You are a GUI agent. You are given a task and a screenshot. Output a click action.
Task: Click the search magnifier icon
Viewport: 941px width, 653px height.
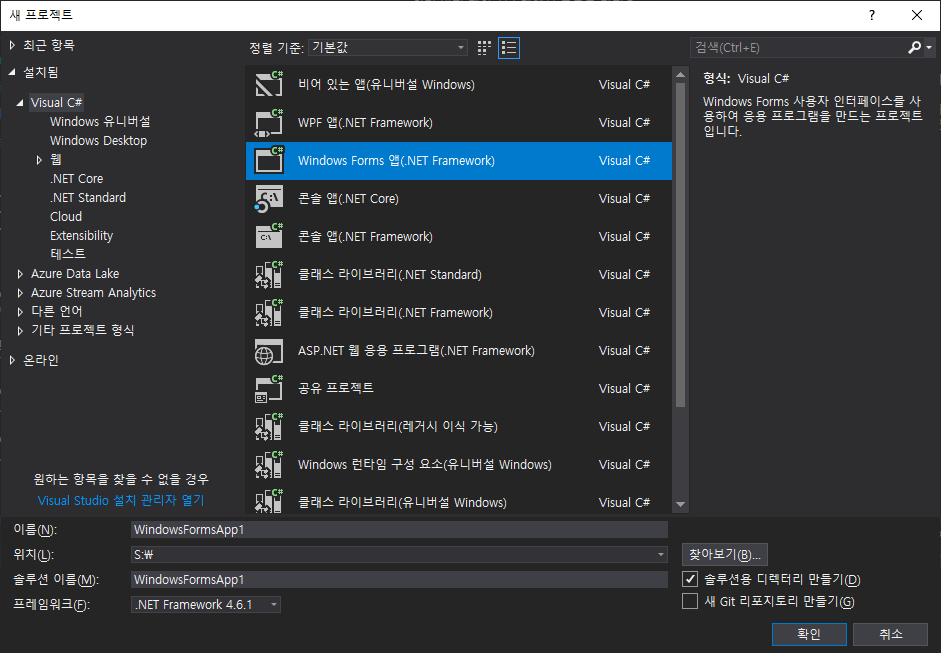pos(915,47)
